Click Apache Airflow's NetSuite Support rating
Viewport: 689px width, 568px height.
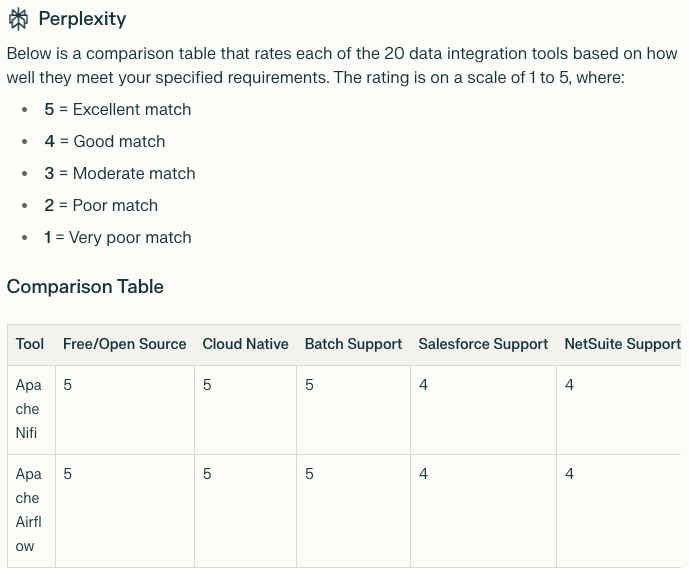[x=569, y=474]
